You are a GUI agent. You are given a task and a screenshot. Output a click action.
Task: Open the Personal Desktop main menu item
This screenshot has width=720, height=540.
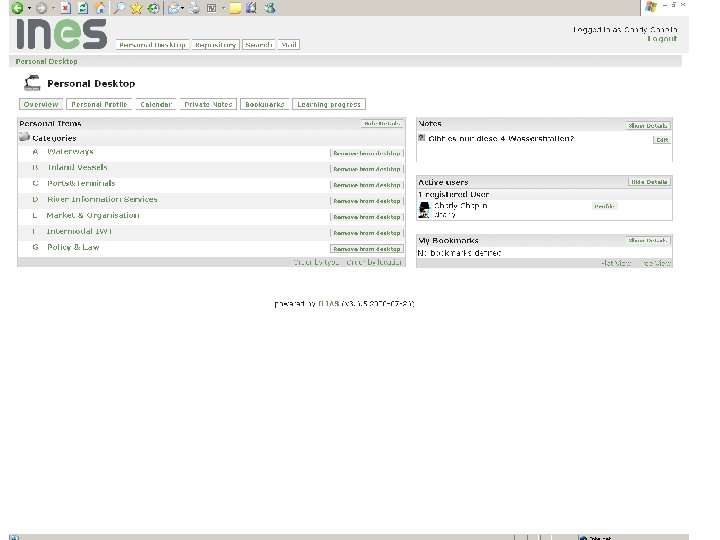point(152,45)
